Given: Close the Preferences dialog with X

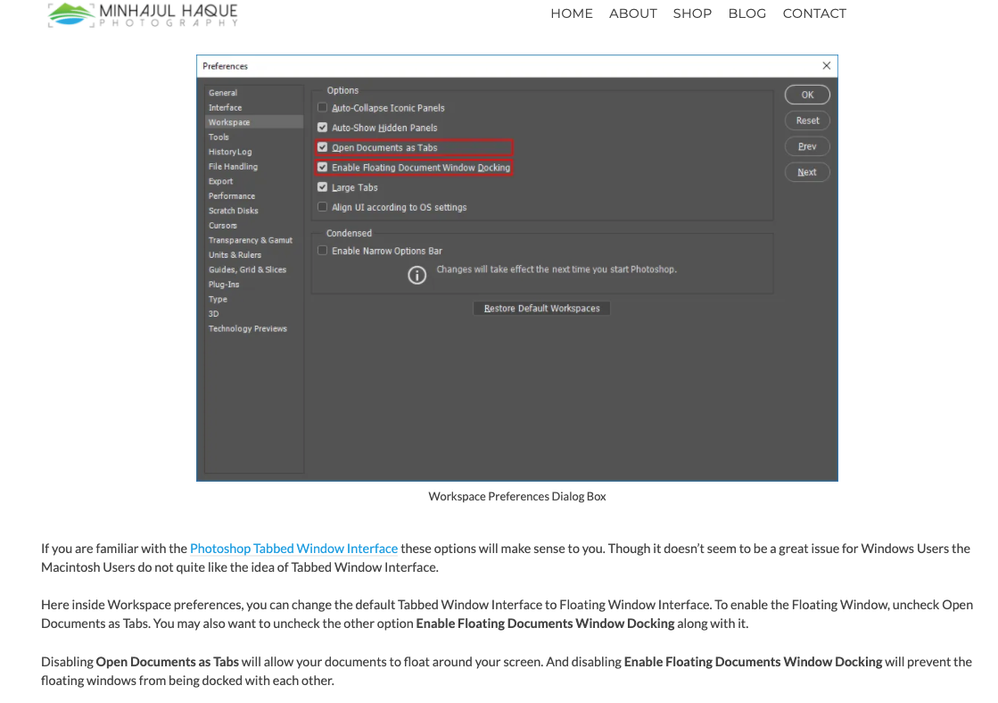Looking at the screenshot, I should pos(826,66).
